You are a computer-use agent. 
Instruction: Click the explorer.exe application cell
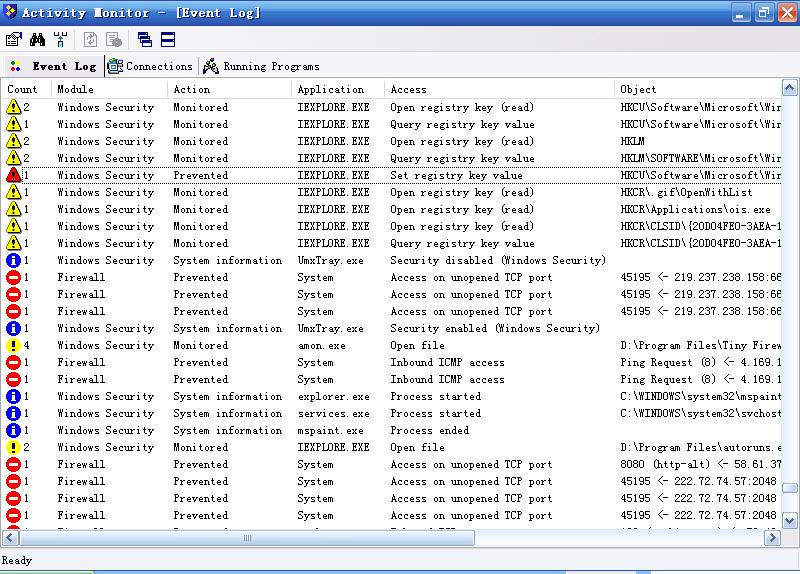click(334, 396)
